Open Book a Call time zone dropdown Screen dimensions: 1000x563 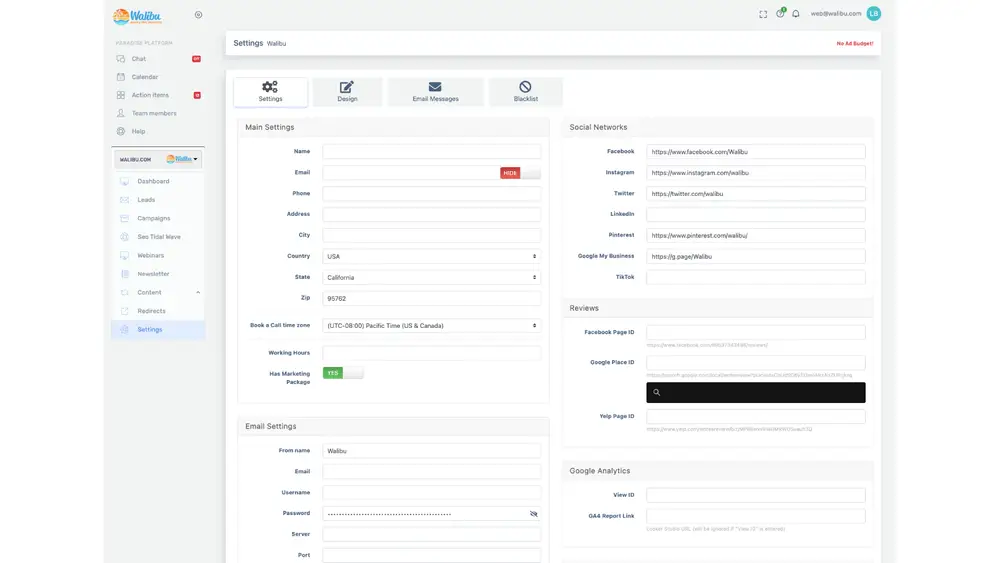(x=431, y=326)
